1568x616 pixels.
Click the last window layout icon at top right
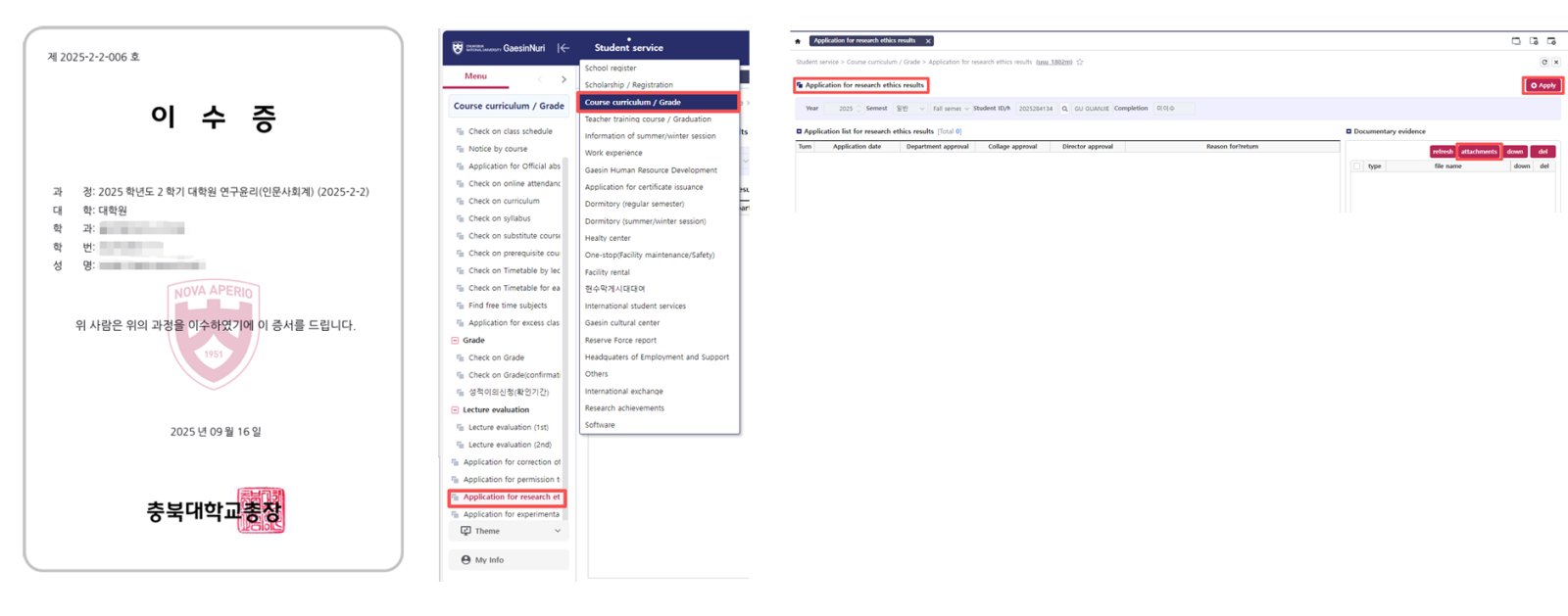pyautogui.click(x=1551, y=41)
